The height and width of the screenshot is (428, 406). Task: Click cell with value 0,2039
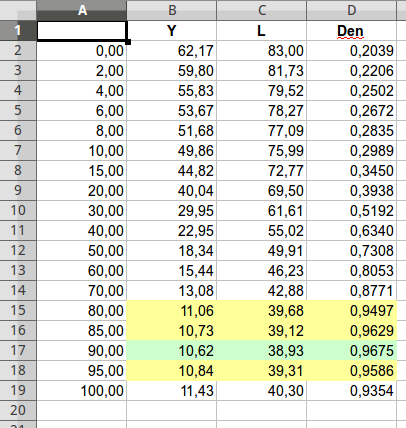point(352,51)
